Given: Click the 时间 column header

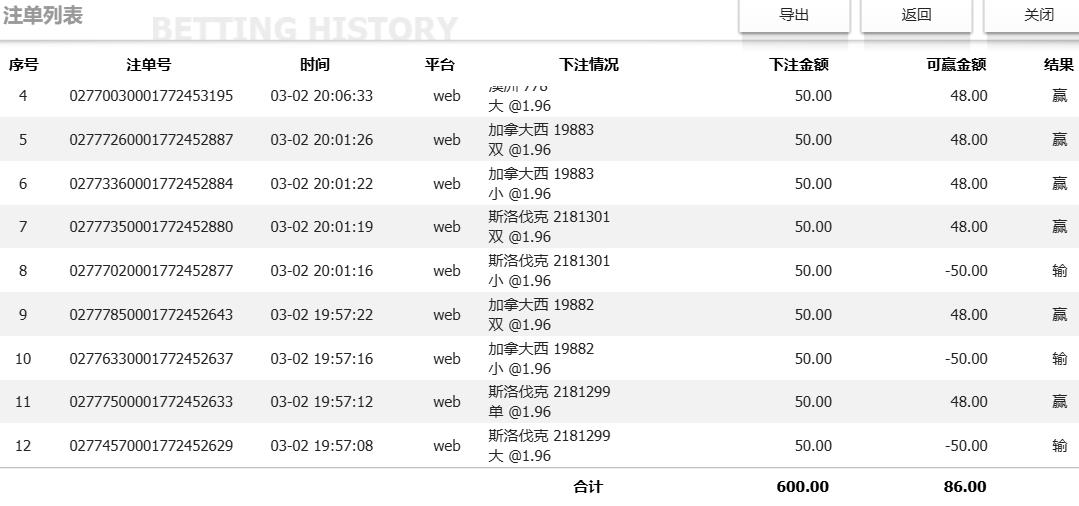Looking at the screenshot, I should click(x=314, y=65).
